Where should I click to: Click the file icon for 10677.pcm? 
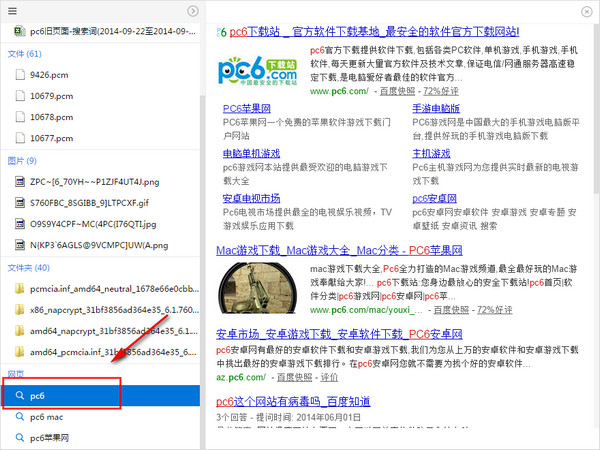pos(20,138)
